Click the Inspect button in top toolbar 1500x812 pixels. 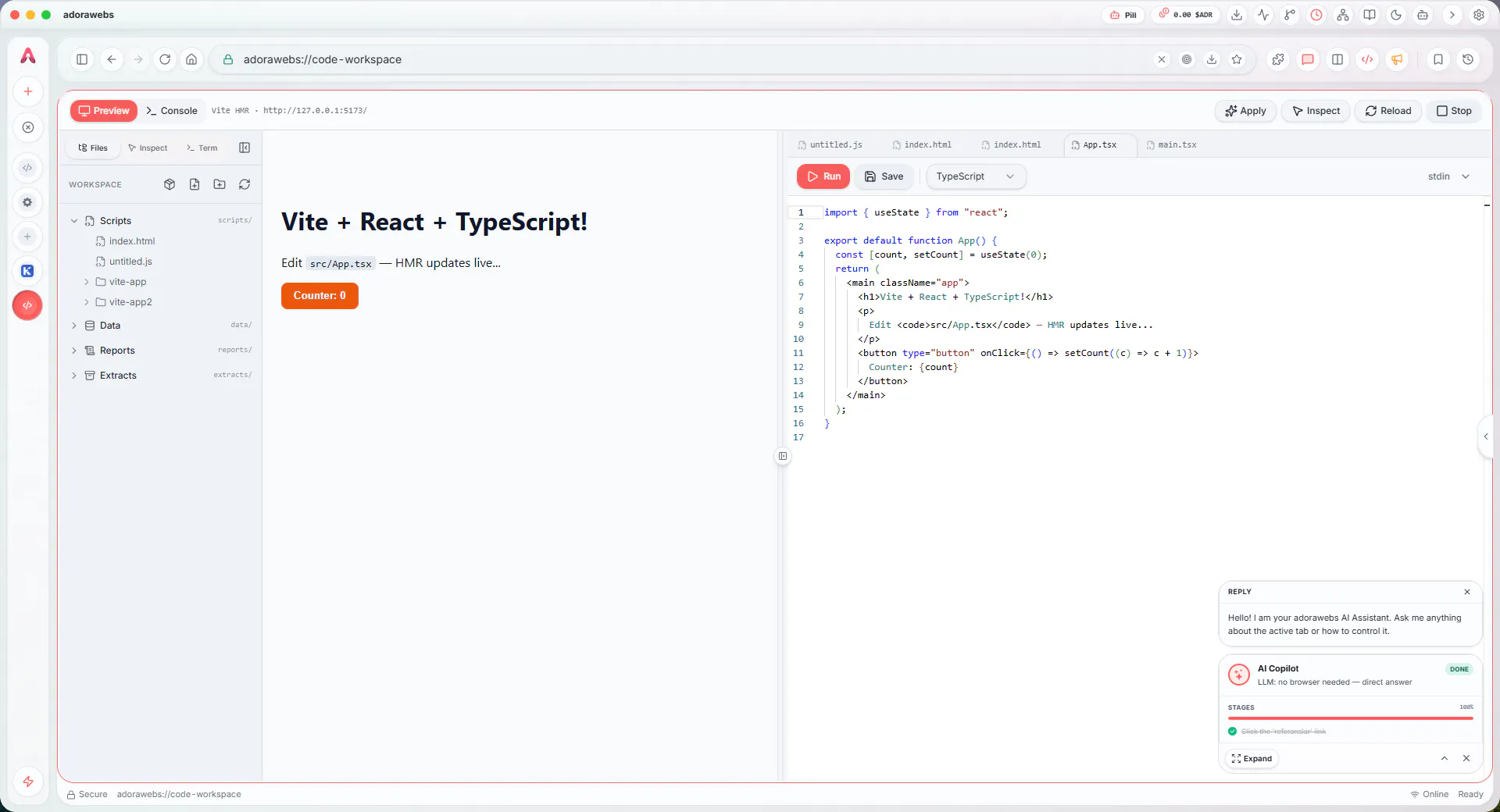[x=1316, y=111]
